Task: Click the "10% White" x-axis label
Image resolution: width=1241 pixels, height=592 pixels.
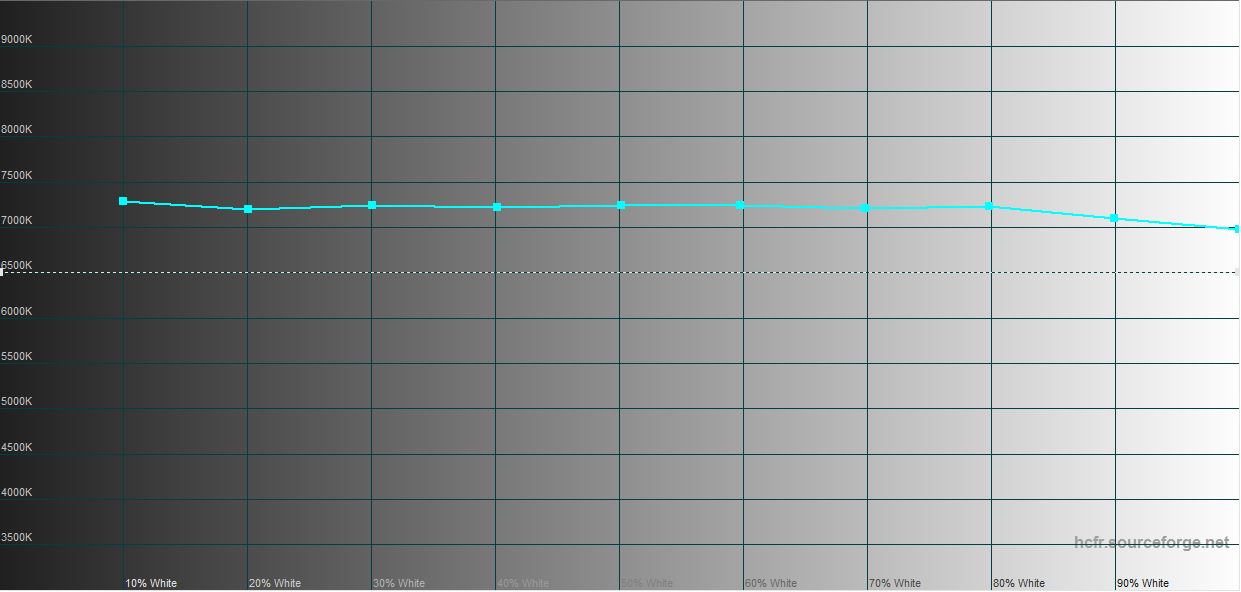Action: coord(151,583)
